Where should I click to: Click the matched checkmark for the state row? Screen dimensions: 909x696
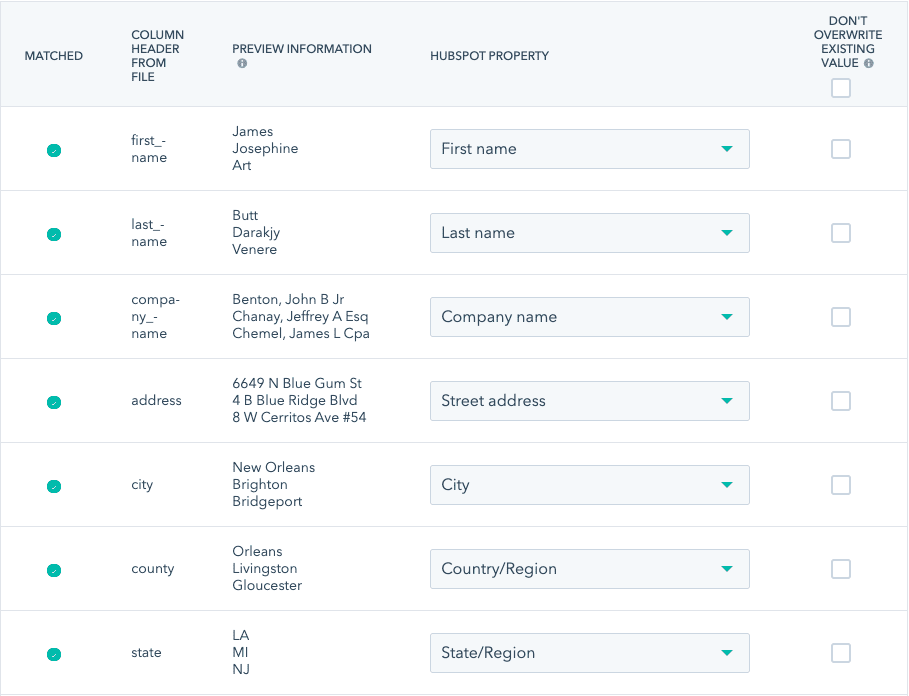[54, 652]
